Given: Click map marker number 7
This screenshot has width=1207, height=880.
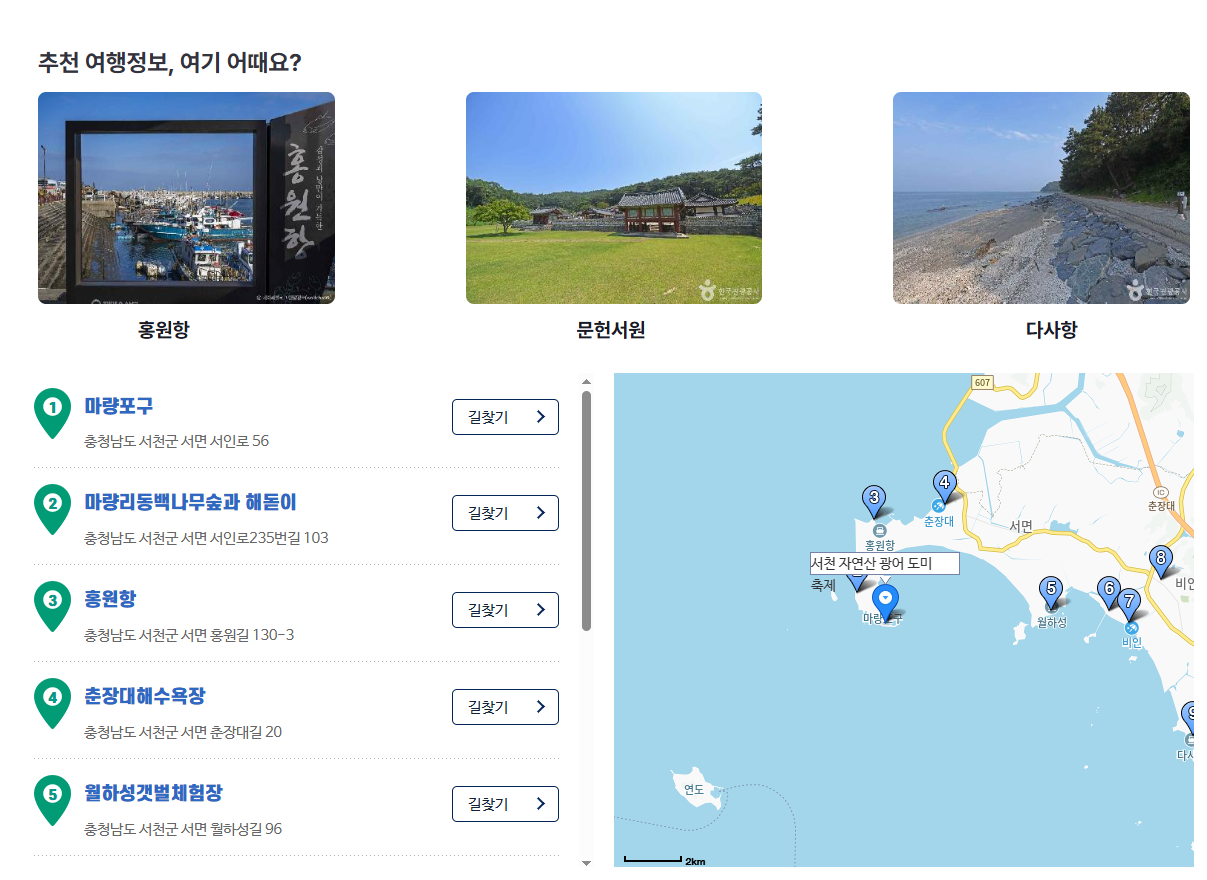Looking at the screenshot, I should (x=1129, y=604).
